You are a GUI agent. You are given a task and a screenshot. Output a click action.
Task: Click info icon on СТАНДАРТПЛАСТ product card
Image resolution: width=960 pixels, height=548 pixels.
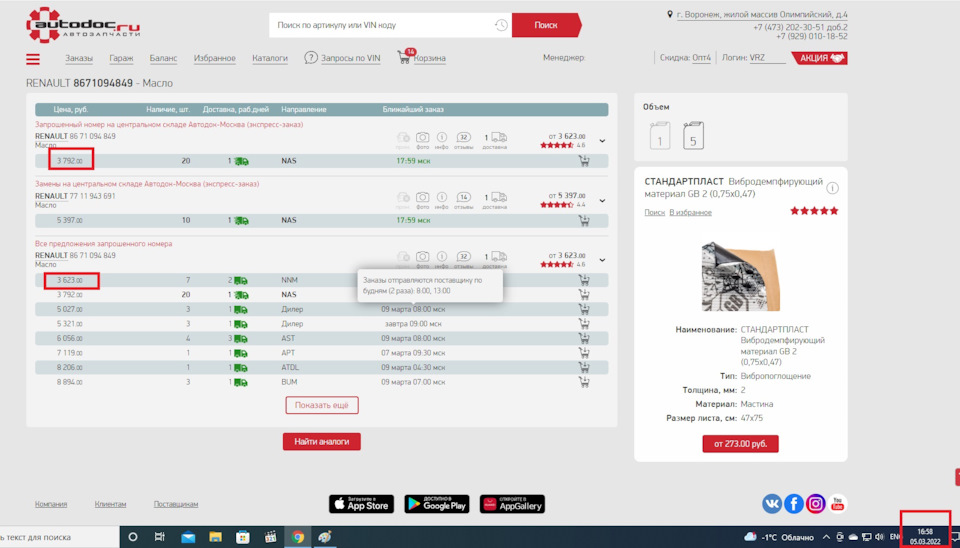[832, 188]
